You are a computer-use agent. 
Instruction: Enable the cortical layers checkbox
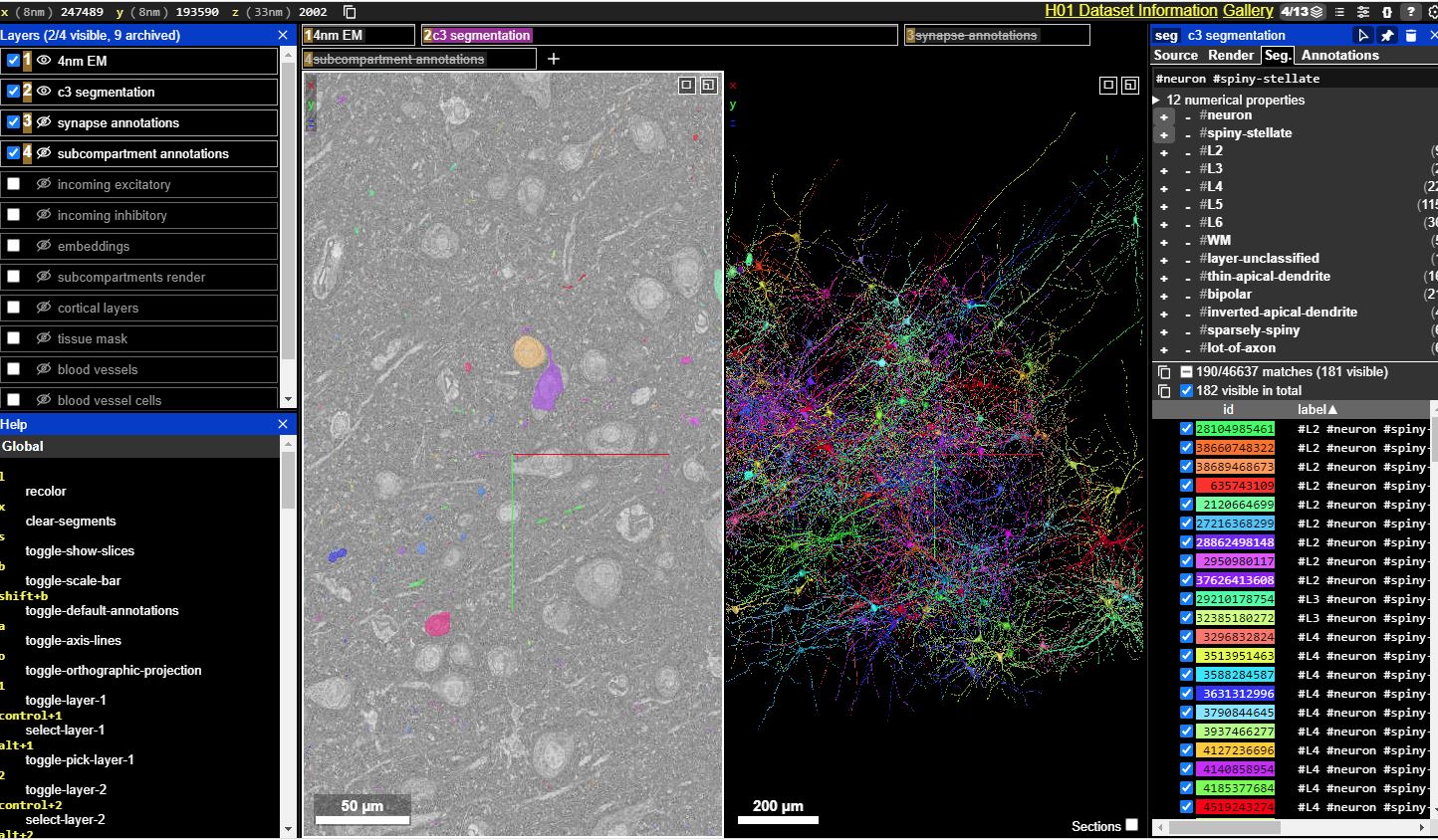[14, 308]
